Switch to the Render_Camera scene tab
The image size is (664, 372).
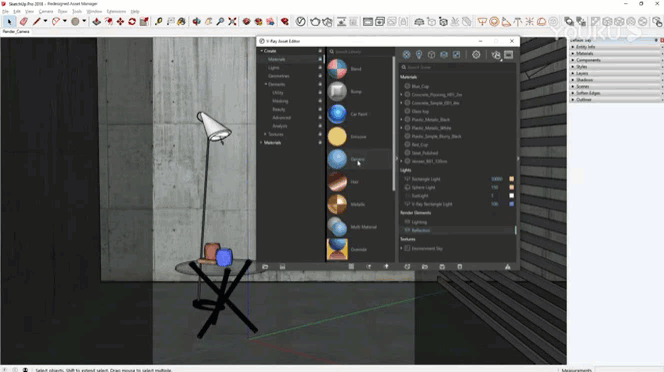tap(16, 32)
